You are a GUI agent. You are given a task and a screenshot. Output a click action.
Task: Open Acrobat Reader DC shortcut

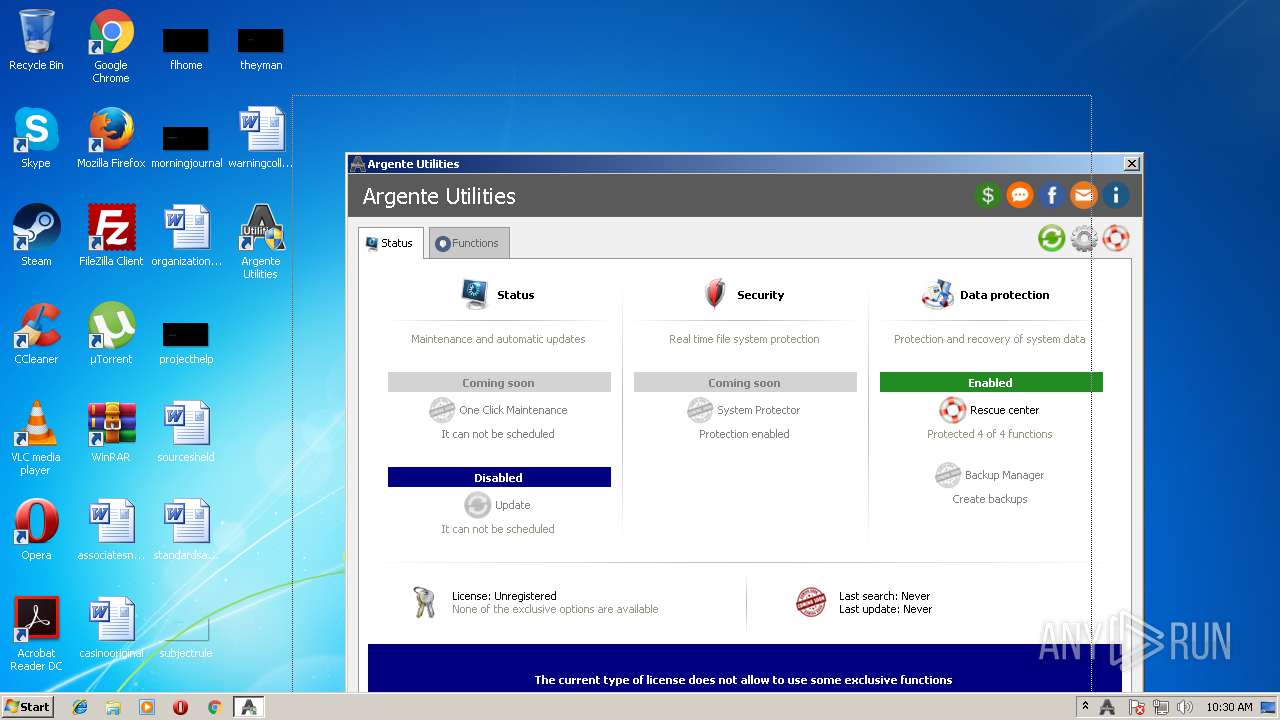point(36,634)
